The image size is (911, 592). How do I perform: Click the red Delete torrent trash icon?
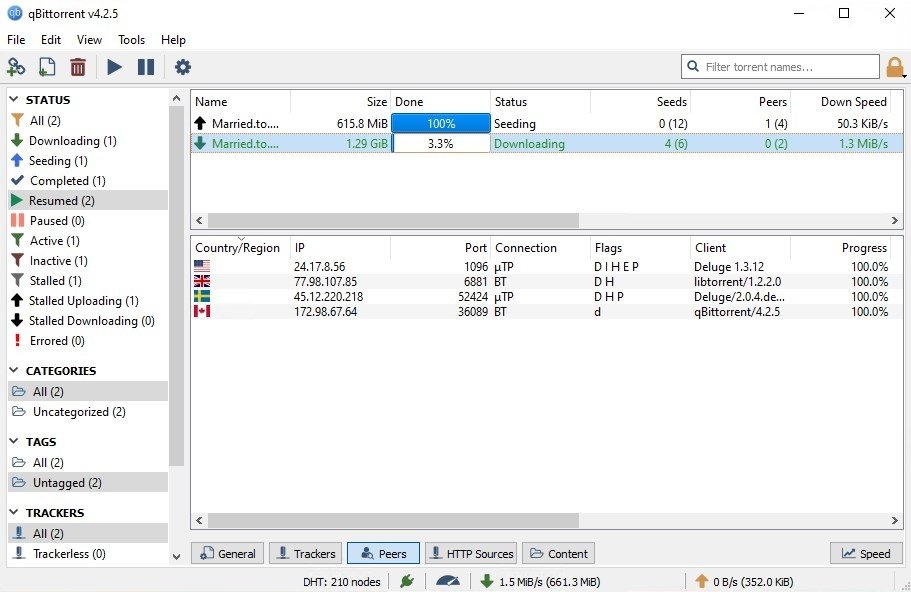[78, 67]
